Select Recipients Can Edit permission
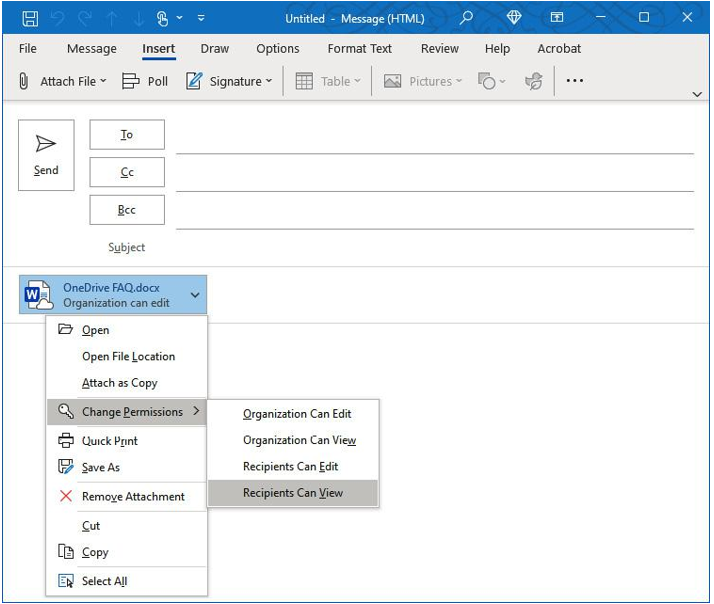This screenshot has width=714, height=604. coord(293,466)
